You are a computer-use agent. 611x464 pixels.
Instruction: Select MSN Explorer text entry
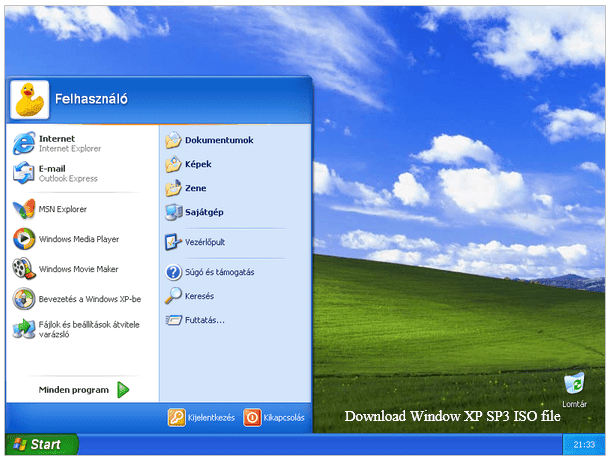coord(63,209)
